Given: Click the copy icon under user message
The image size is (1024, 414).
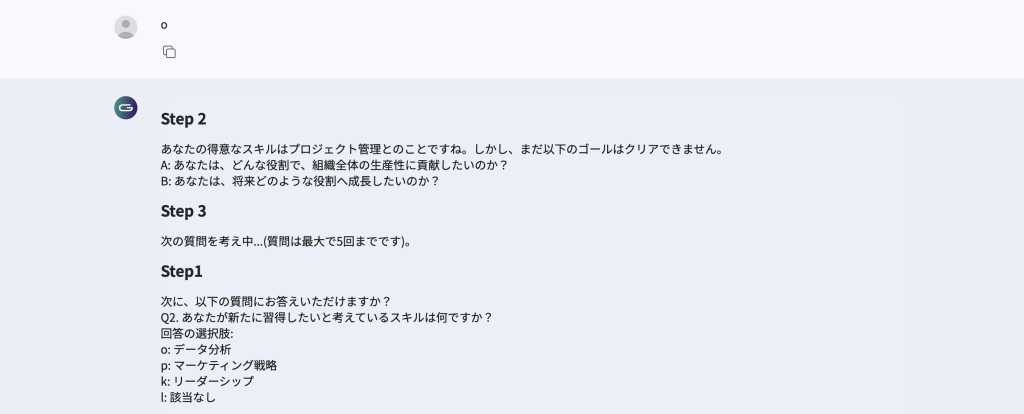Looking at the screenshot, I should pos(169,52).
